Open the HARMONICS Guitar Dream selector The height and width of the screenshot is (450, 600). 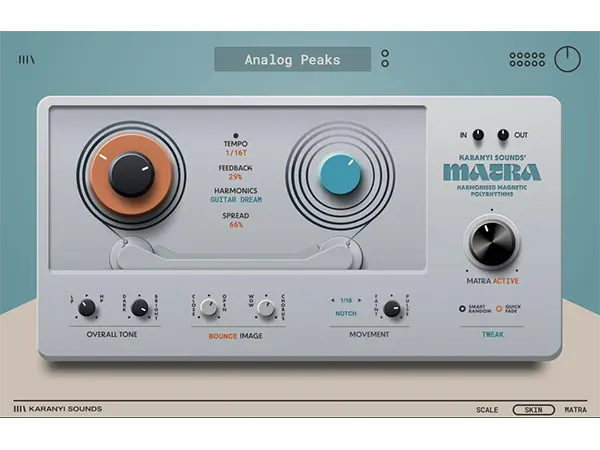236,200
